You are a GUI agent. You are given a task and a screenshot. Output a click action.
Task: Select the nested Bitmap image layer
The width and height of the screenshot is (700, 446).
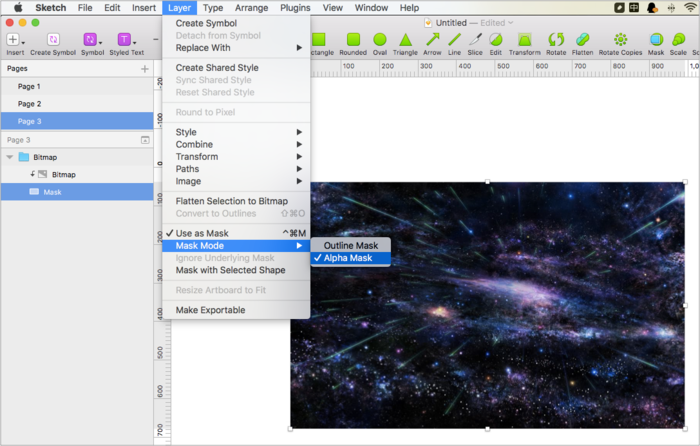tap(77, 175)
